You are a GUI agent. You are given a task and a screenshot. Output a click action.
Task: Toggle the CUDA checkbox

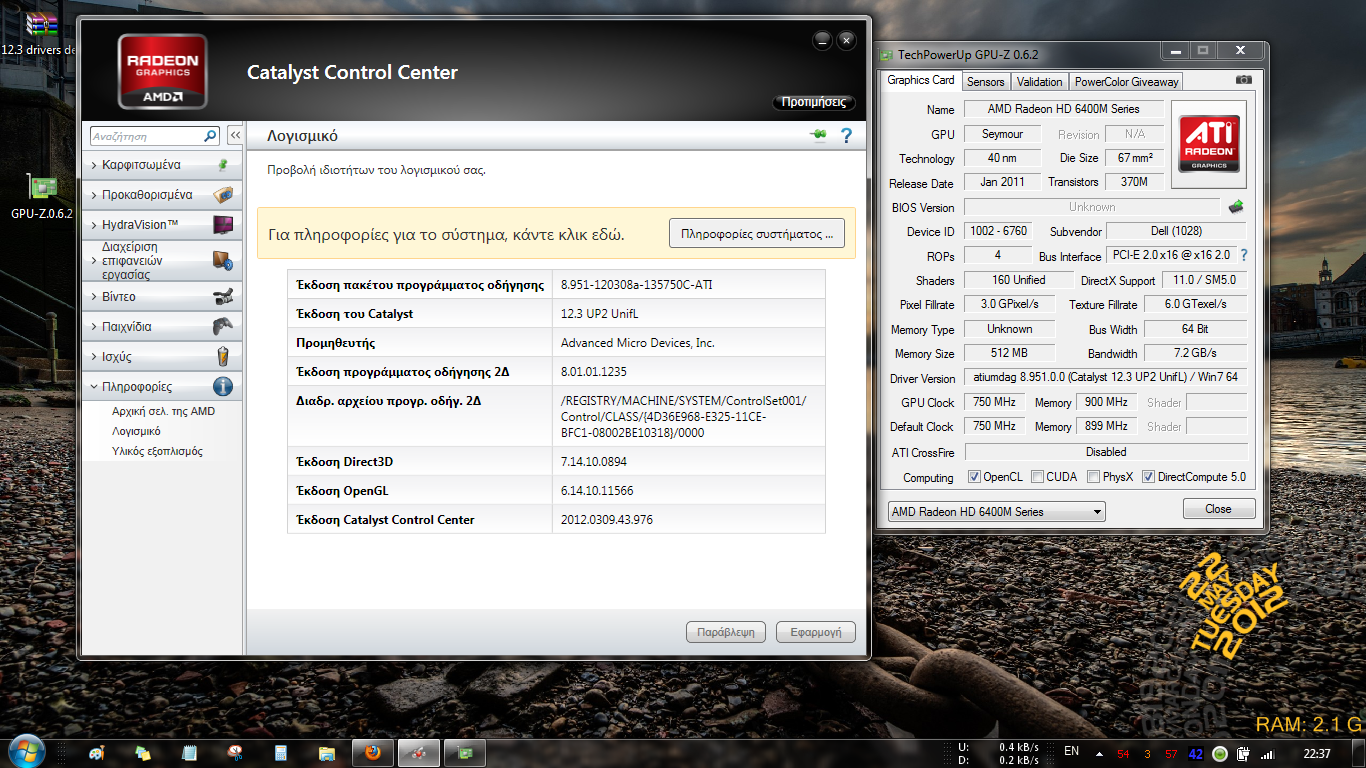[x=1038, y=477]
